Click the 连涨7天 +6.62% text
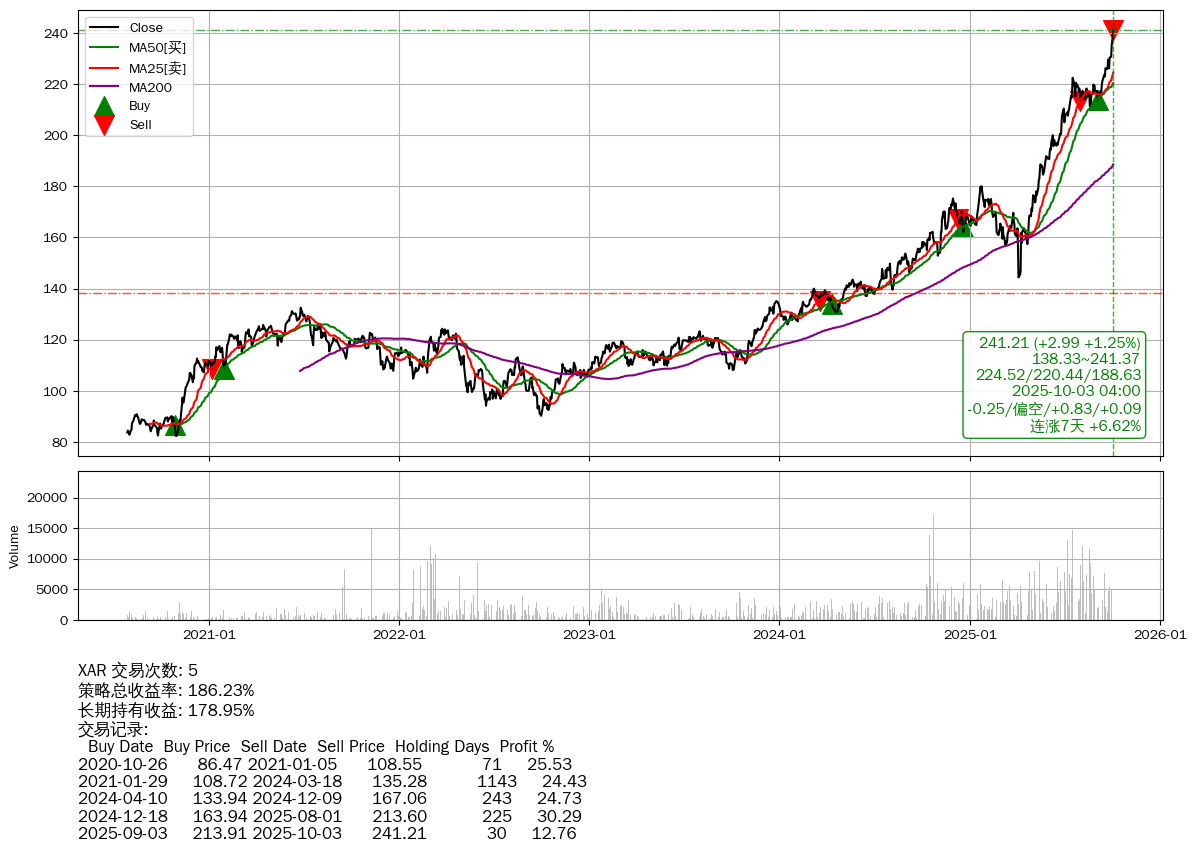1197x852 pixels. tap(1085, 425)
